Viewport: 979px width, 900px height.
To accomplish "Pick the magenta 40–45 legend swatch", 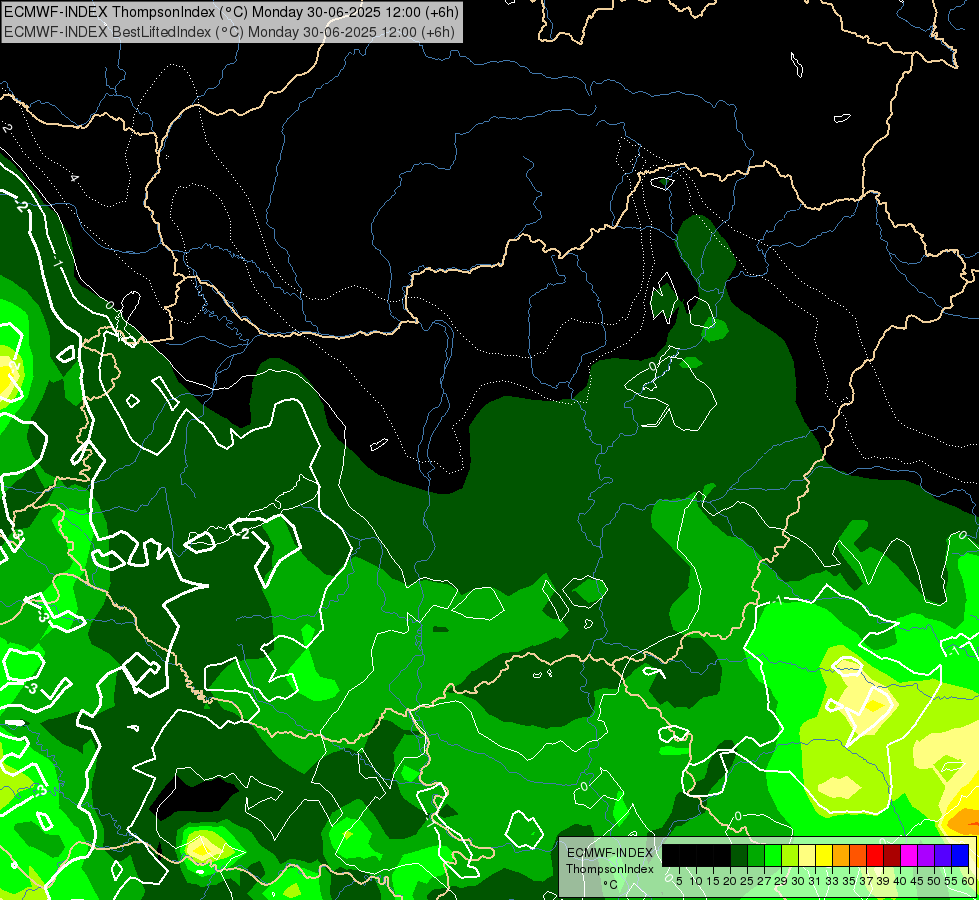I will coord(909,855).
